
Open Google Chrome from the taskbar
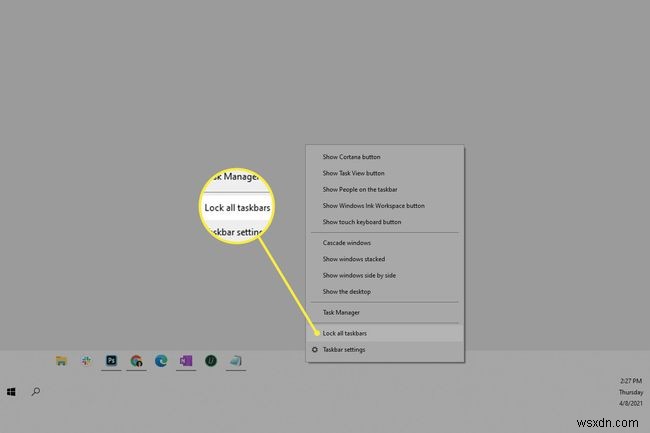click(136, 361)
